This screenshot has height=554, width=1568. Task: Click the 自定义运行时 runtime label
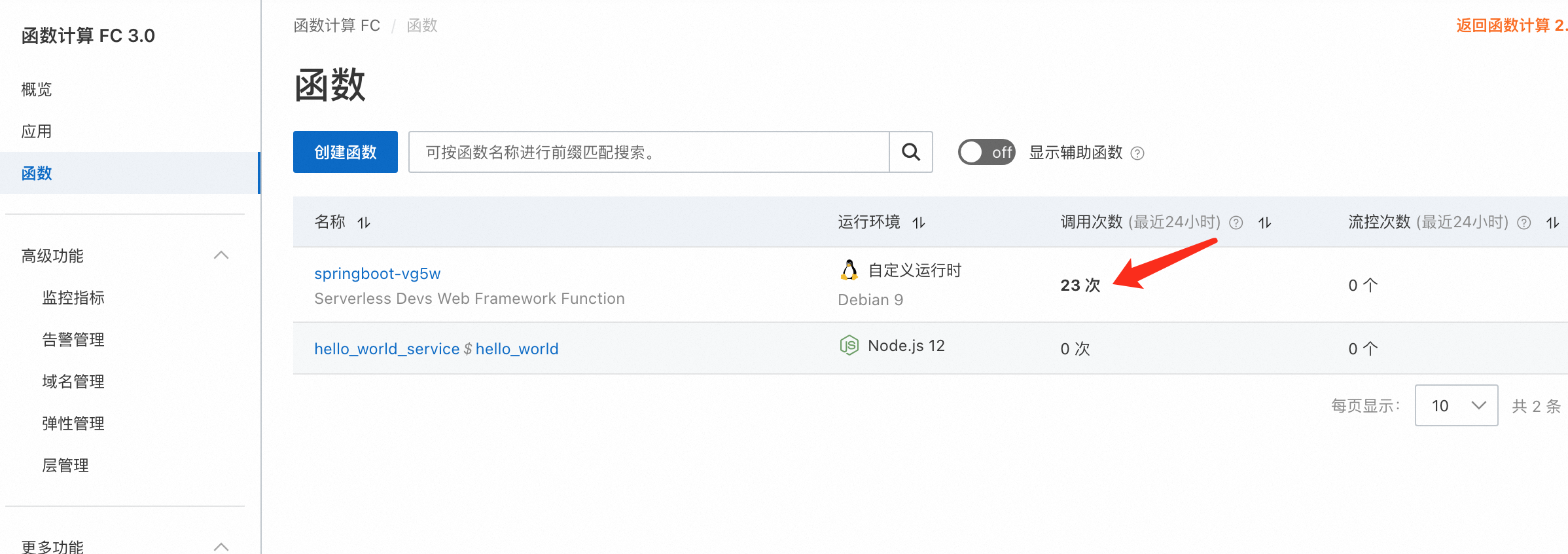pos(915,270)
